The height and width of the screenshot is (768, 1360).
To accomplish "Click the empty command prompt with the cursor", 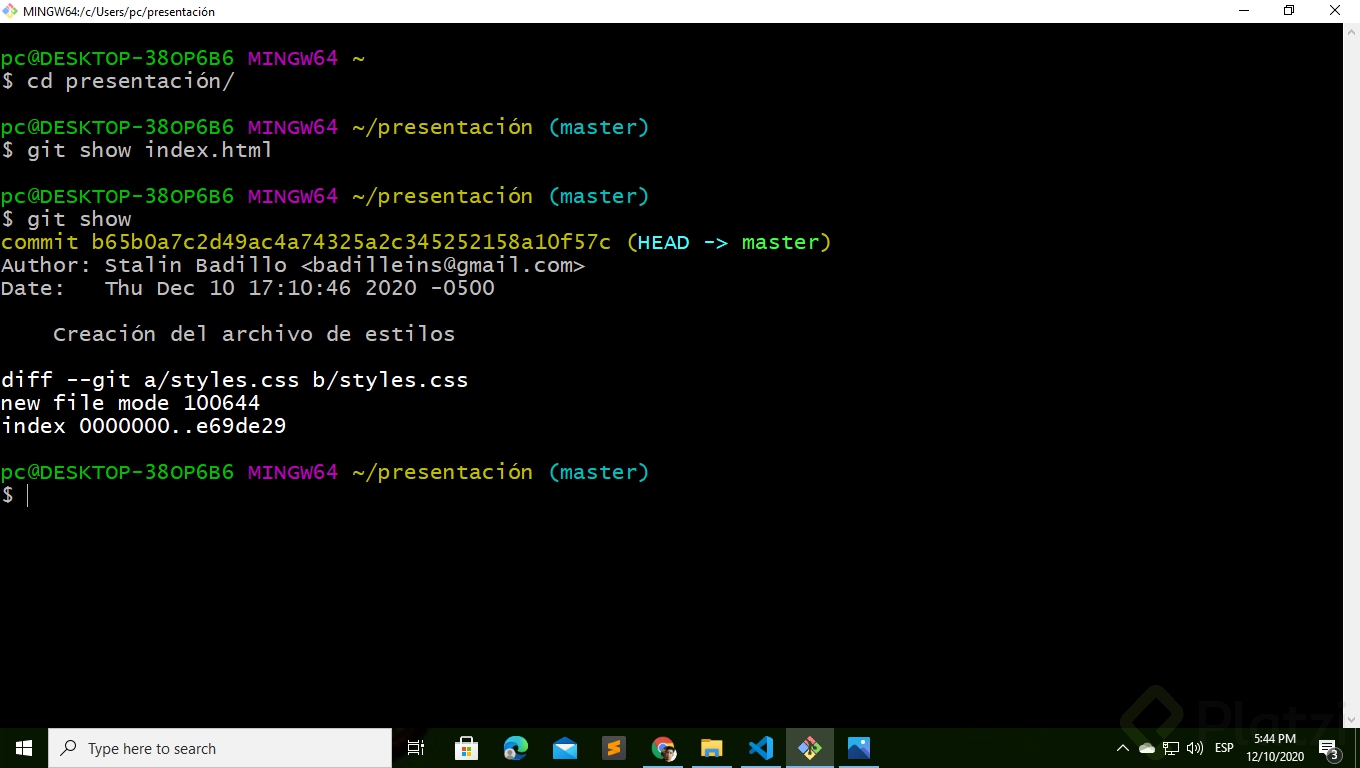I will (x=16, y=496).
